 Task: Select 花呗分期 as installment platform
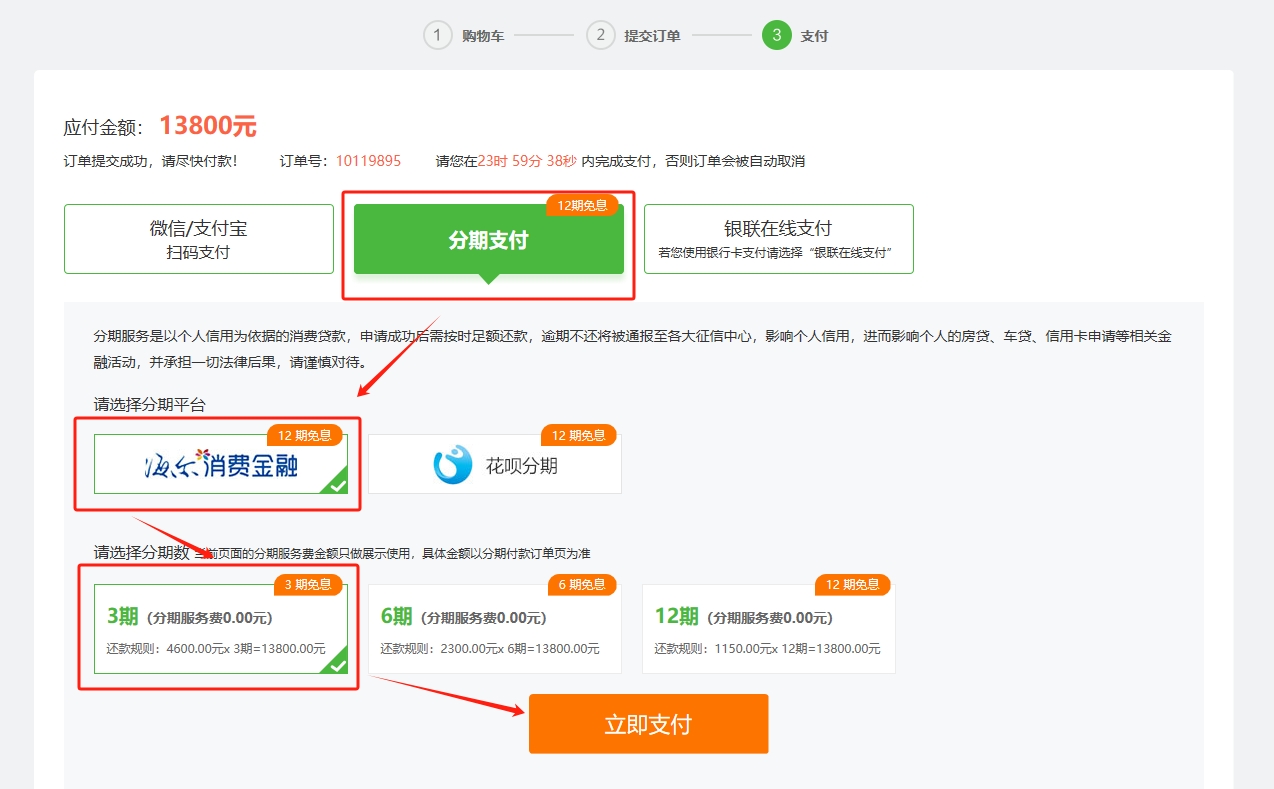click(x=494, y=465)
